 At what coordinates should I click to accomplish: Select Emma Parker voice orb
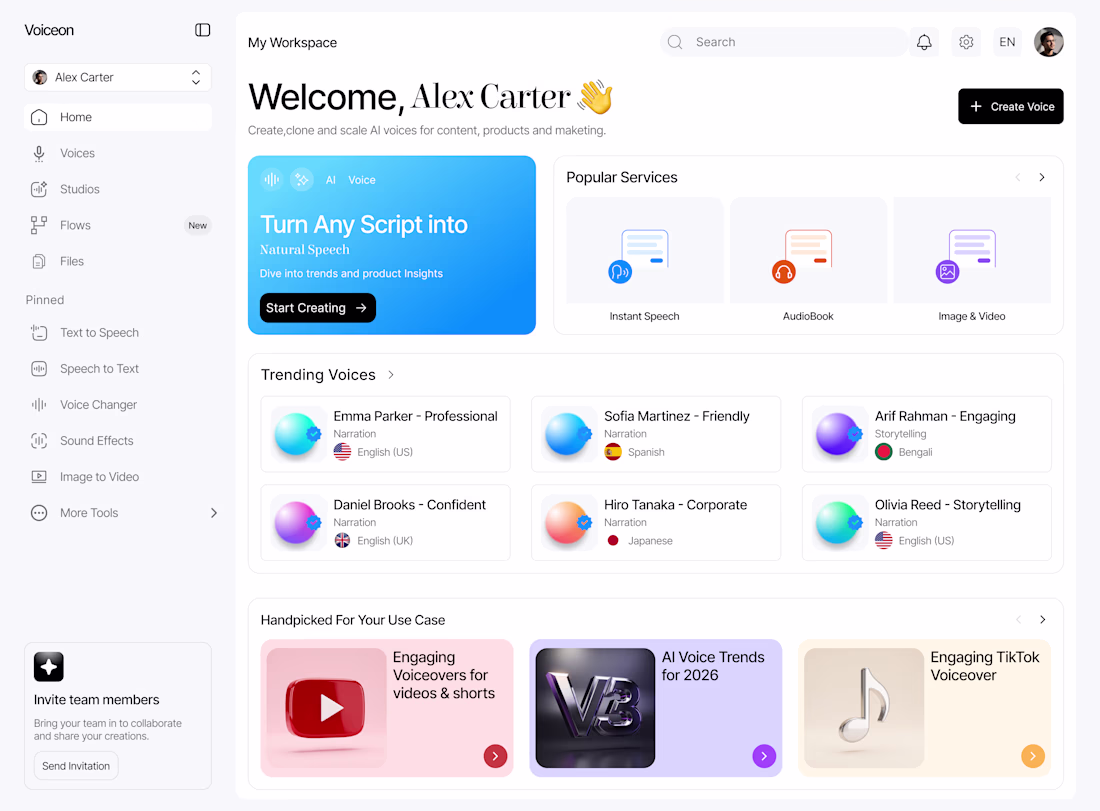[x=297, y=434]
